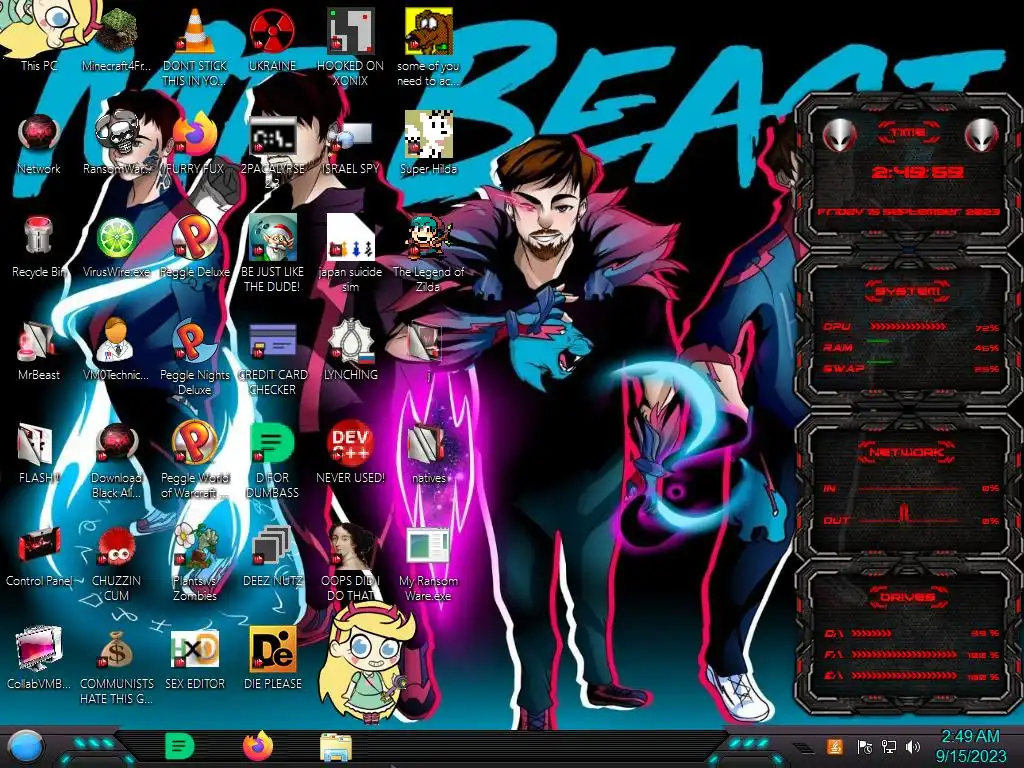1024x768 pixels.
Task: Select the DIE PLEASE De icon
Action: pyautogui.click(x=272, y=650)
